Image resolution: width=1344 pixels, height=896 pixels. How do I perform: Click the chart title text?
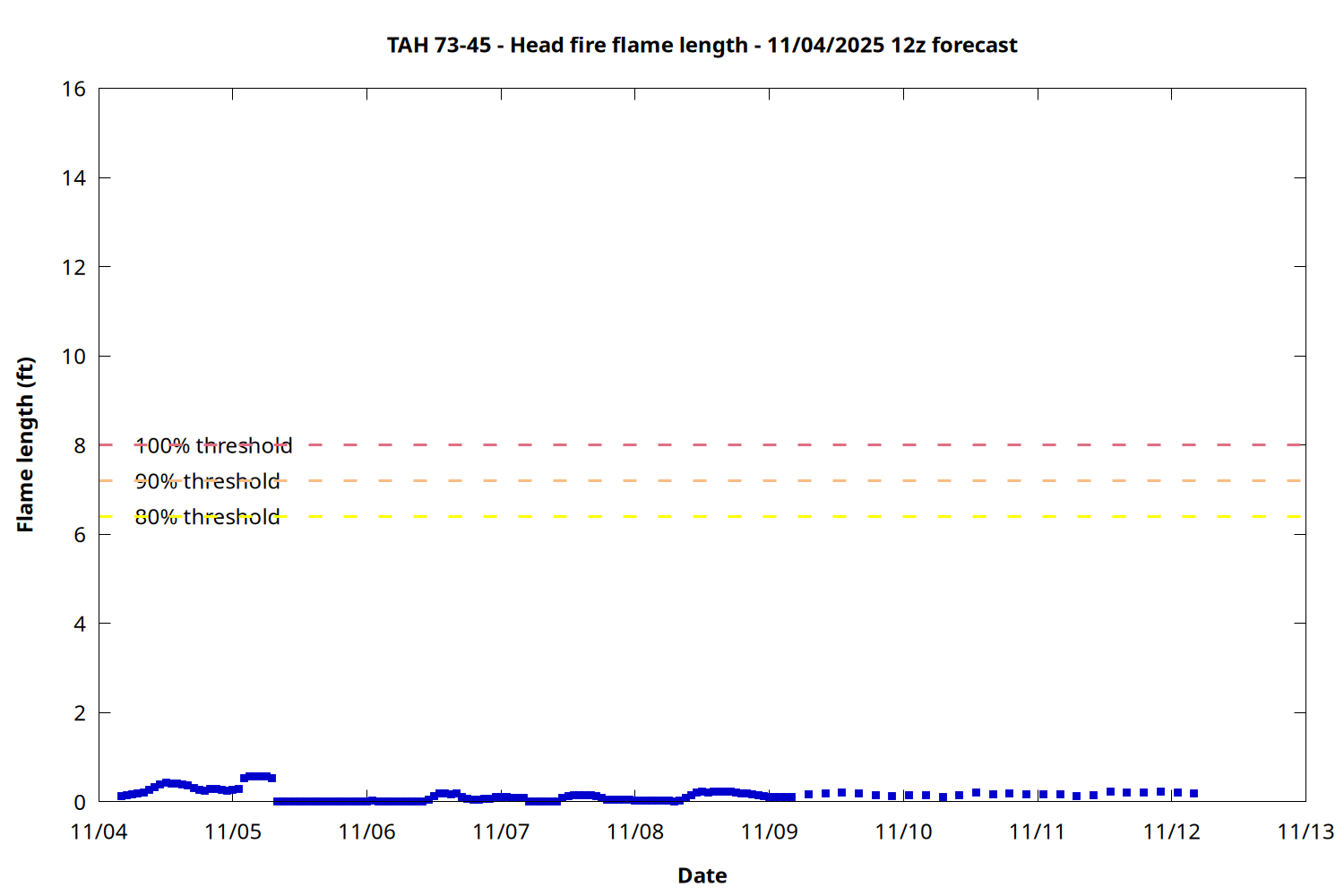[702, 46]
